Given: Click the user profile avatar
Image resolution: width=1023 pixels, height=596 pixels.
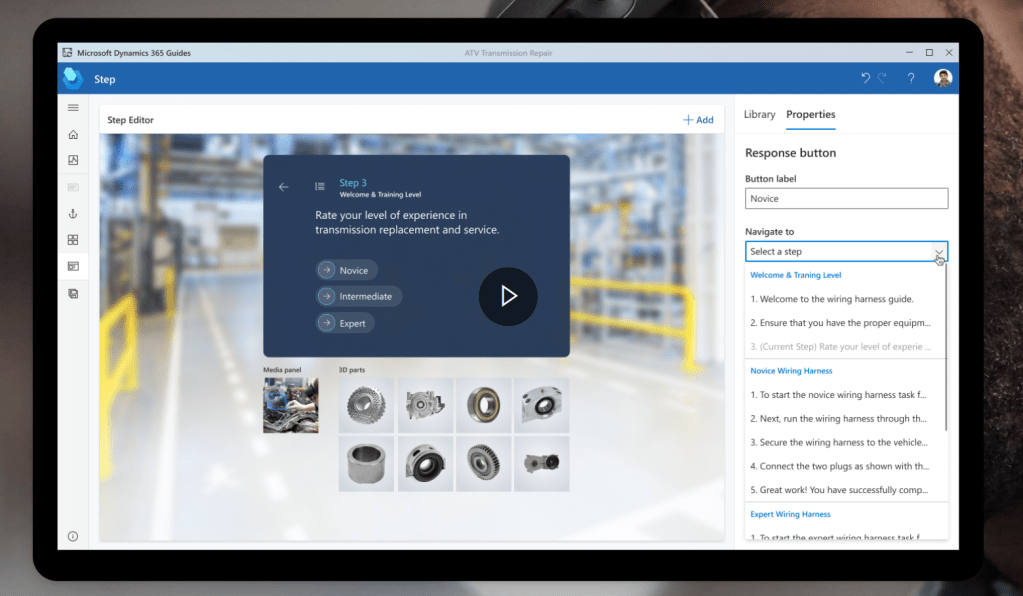Looking at the screenshot, I should (x=942, y=78).
